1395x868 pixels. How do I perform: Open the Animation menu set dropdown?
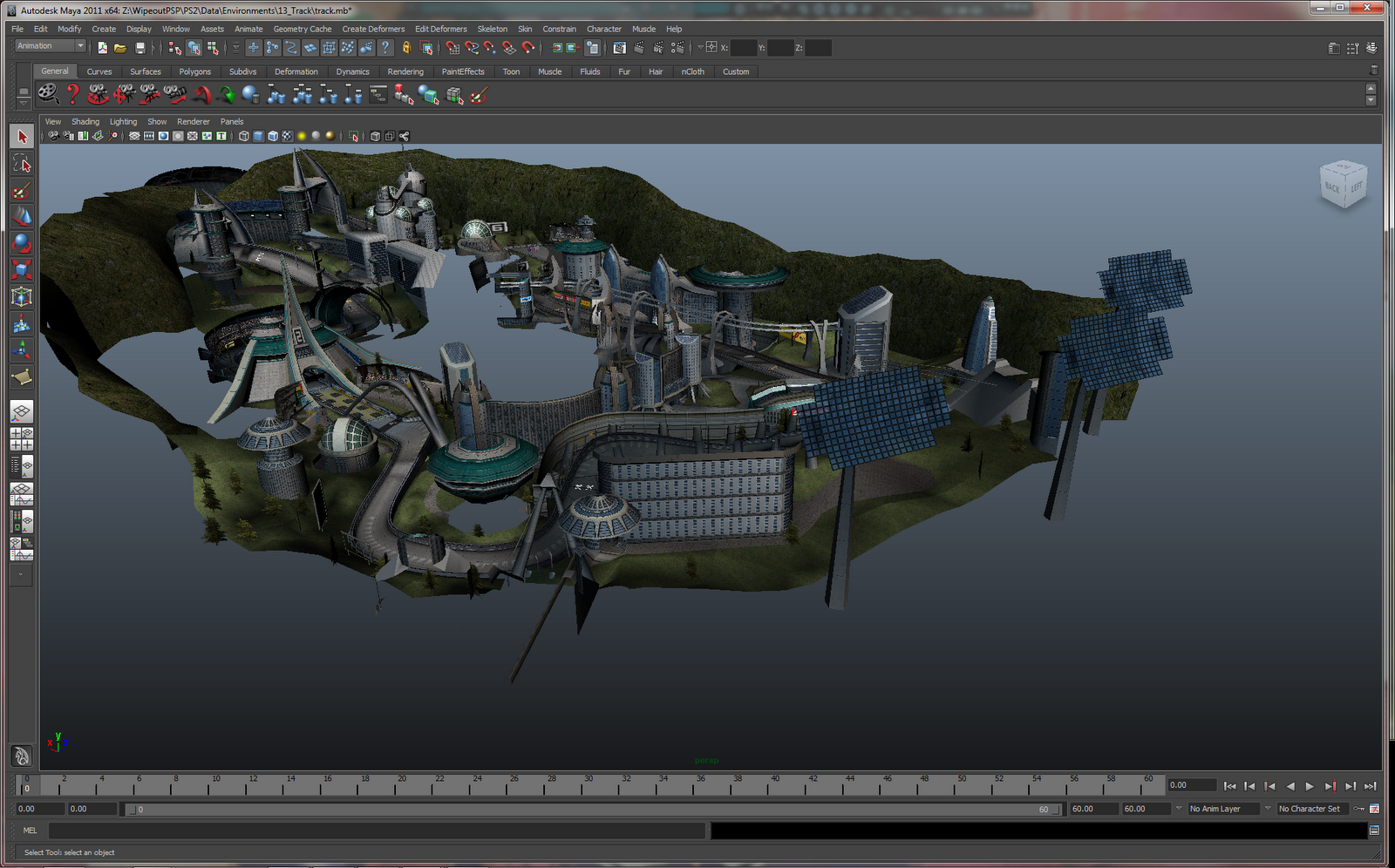point(51,46)
